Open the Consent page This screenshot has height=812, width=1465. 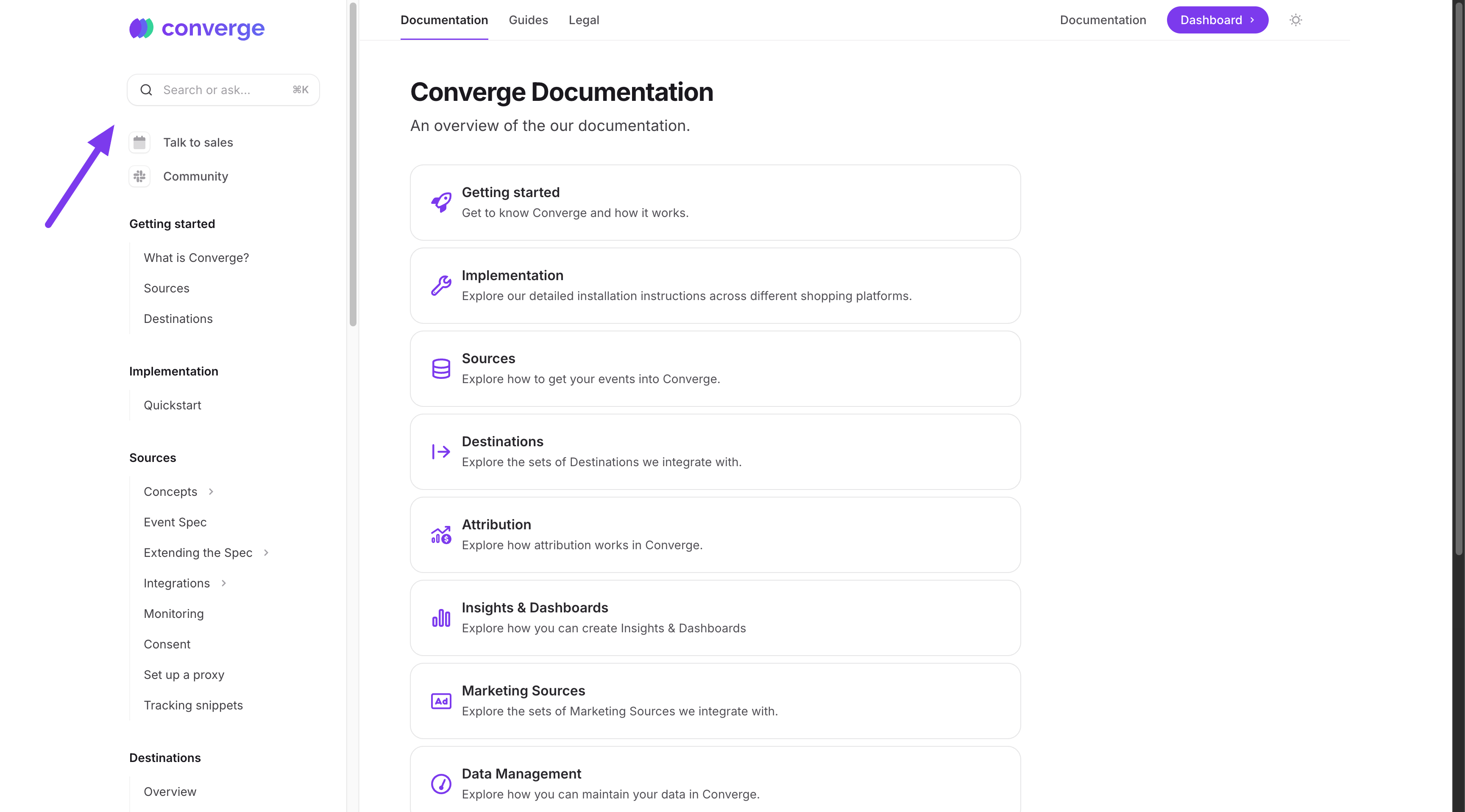[x=167, y=644]
